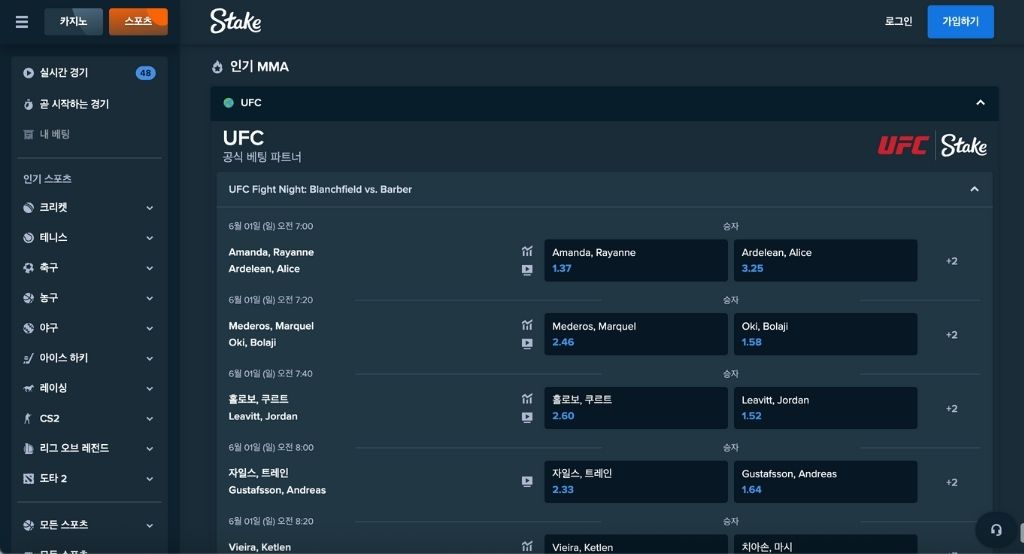Open +2 markets for 홀로보 vs Leavitt
Image resolution: width=1024 pixels, height=554 pixels.
[952, 408]
